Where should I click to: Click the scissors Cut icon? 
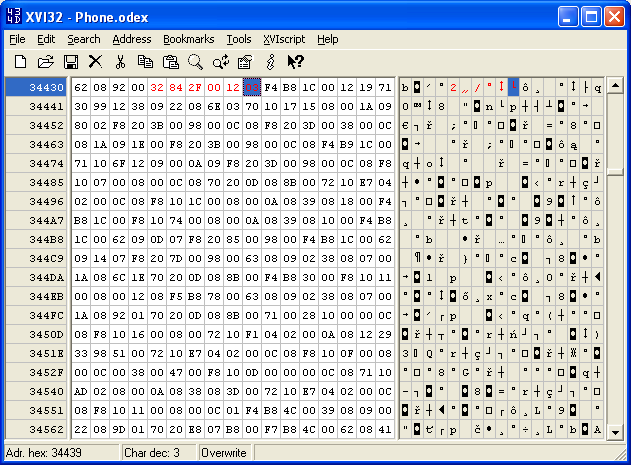[120, 62]
